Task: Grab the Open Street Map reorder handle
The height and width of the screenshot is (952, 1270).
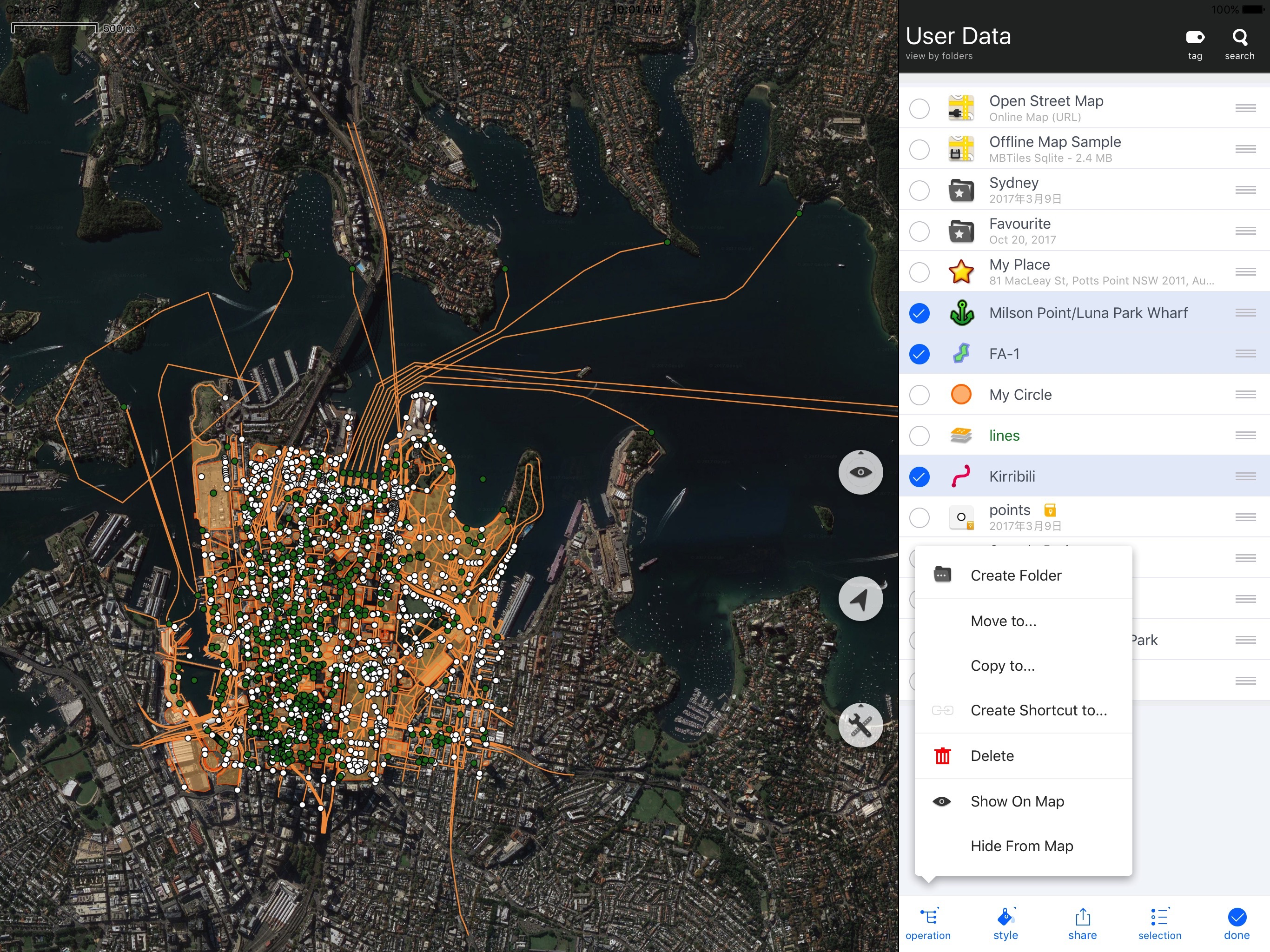Action: coord(1245,108)
